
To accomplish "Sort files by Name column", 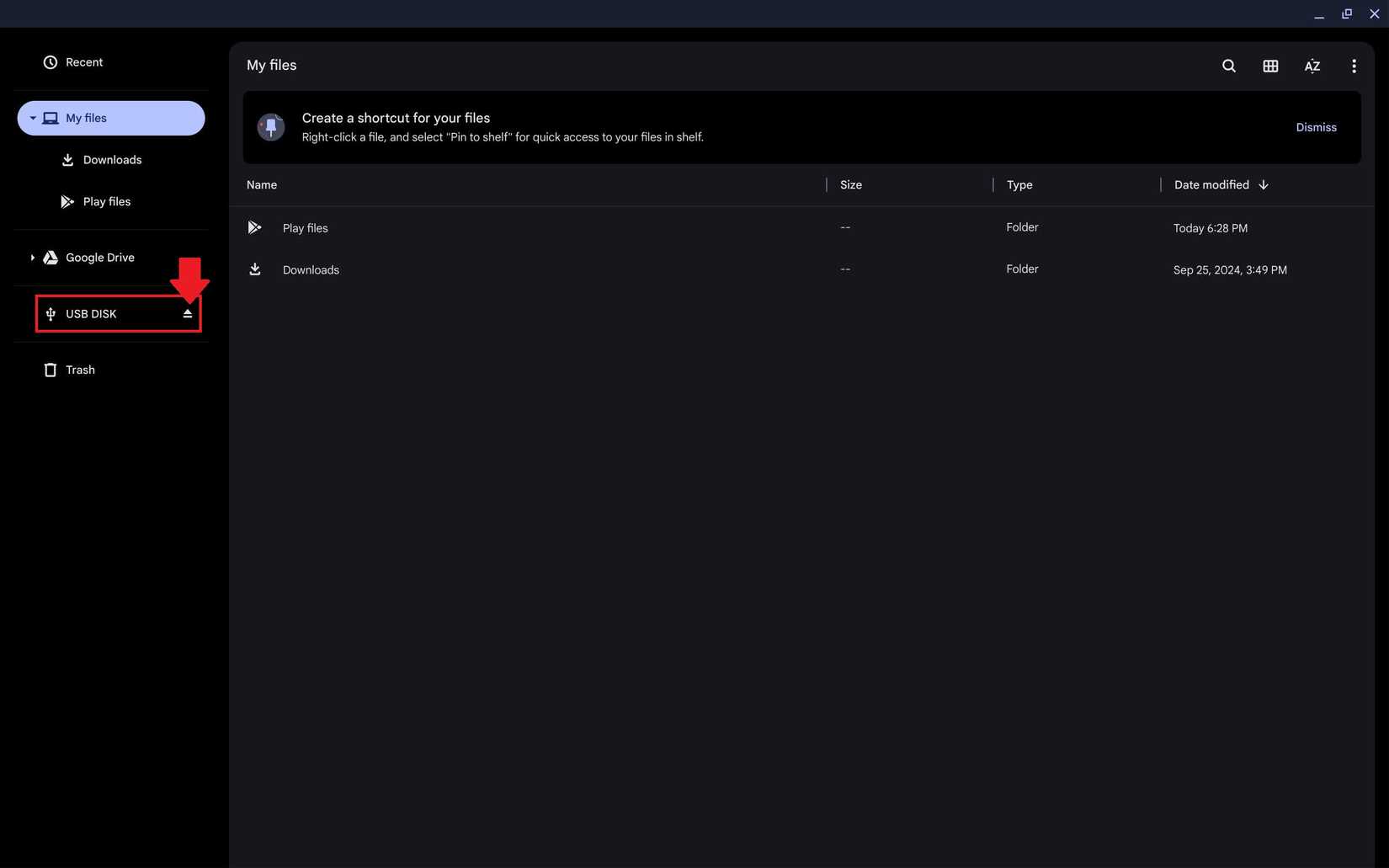I will pyautogui.click(x=262, y=185).
